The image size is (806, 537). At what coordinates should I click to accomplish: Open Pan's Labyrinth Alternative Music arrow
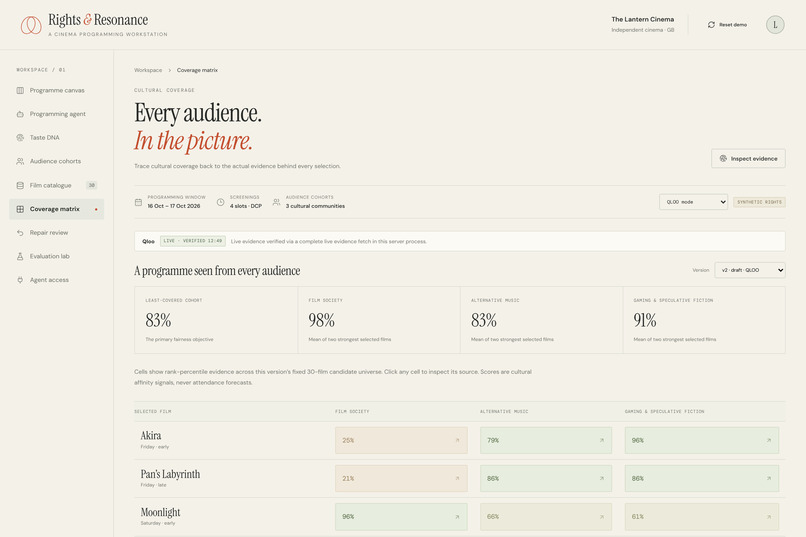[601, 478]
